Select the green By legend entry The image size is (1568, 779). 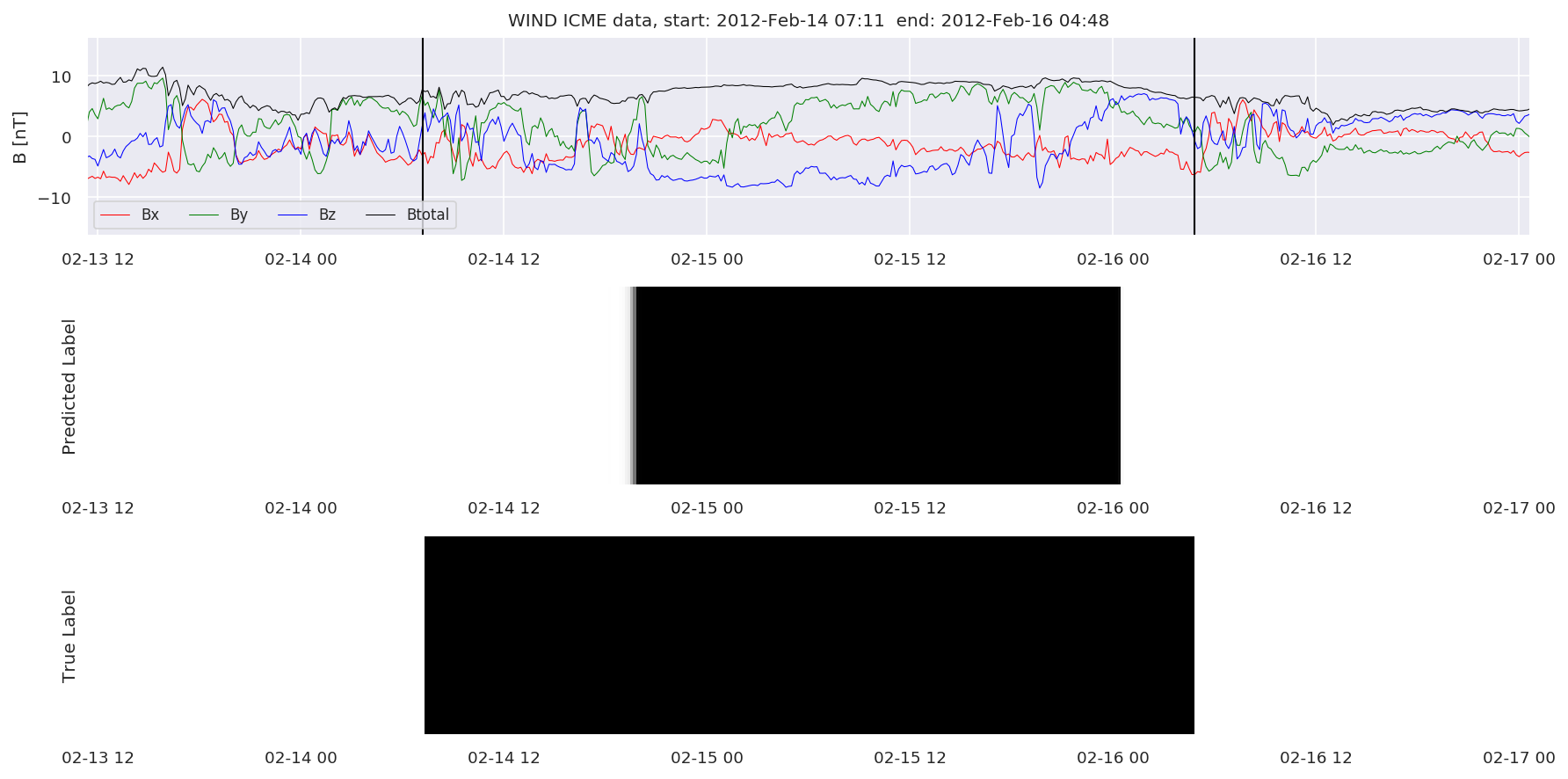(219, 215)
